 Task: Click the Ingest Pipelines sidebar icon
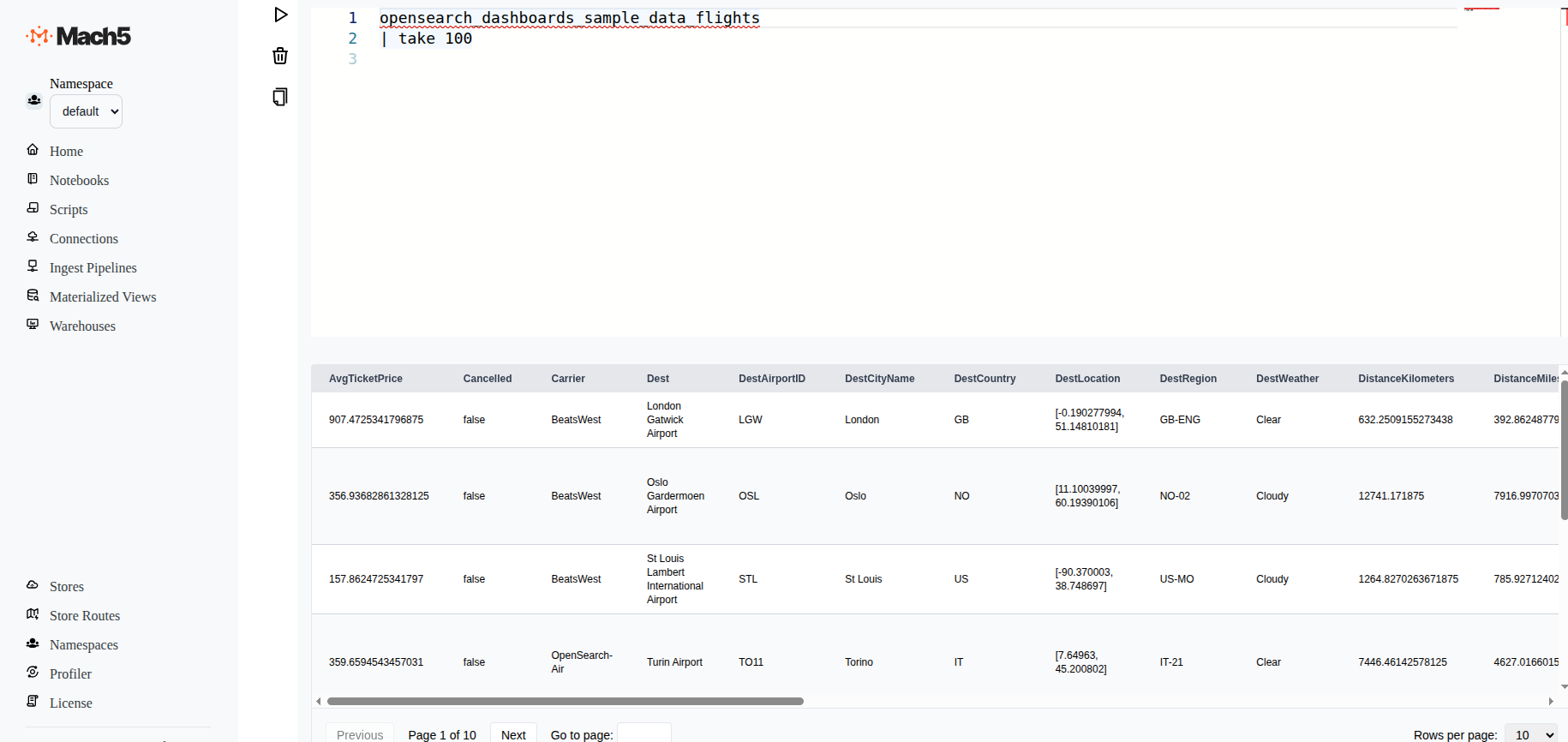(33, 266)
